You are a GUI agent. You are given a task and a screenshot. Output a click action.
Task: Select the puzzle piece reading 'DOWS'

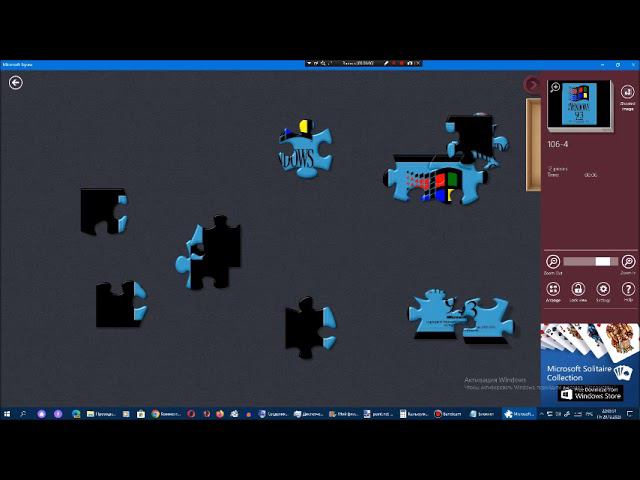(x=305, y=149)
